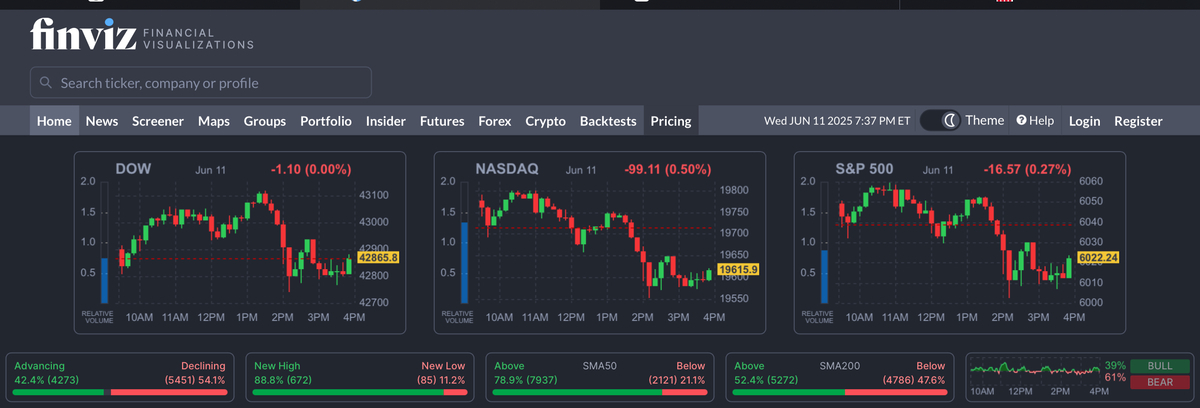
Task: Click the NASDAQ change -99.11 (0.50%)
Action: [668, 169]
